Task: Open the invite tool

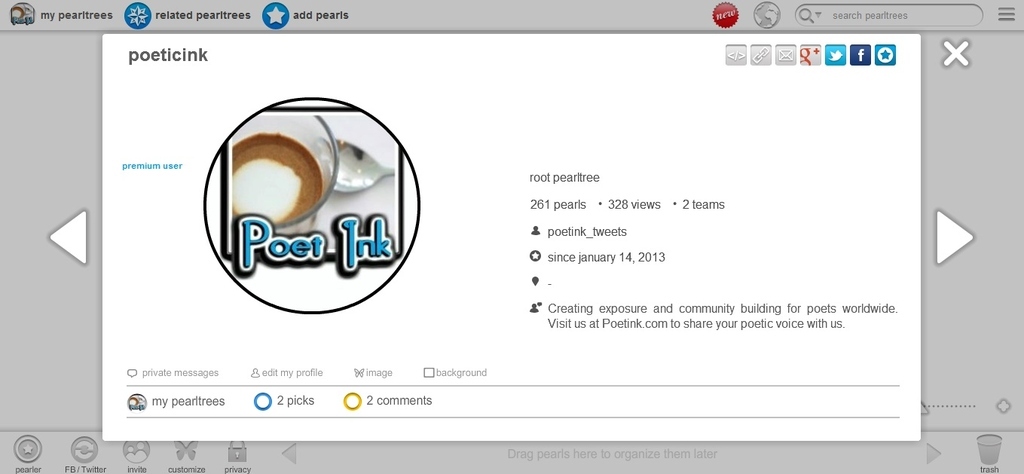Action: coord(136,455)
